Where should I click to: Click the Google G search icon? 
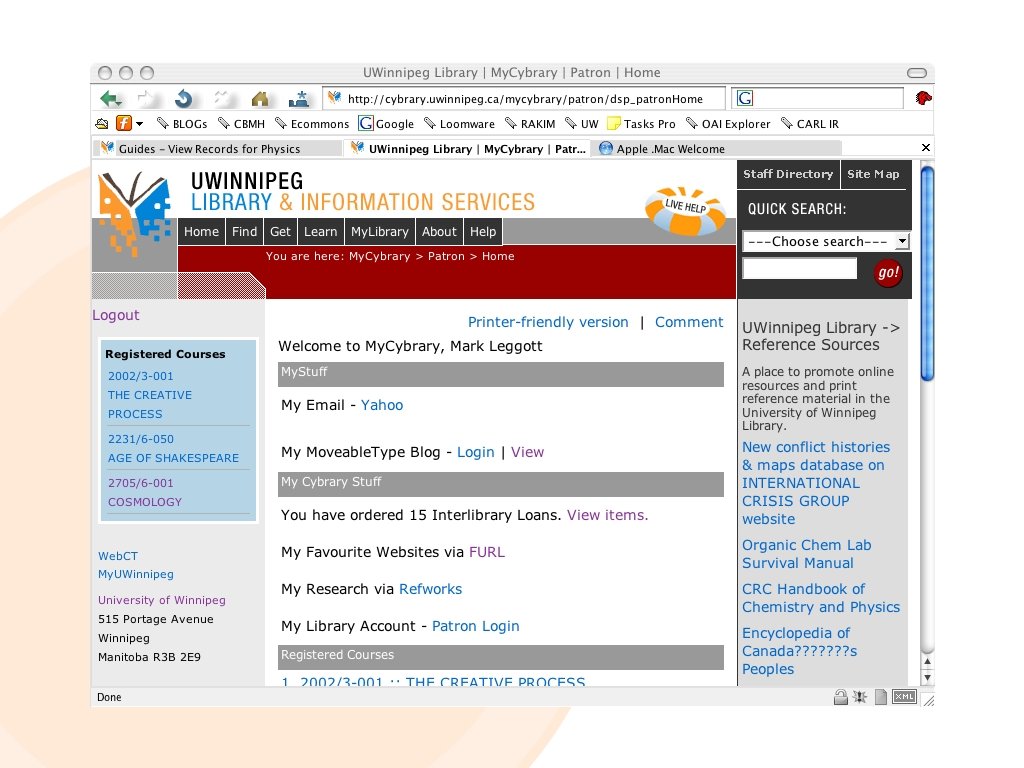(744, 99)
